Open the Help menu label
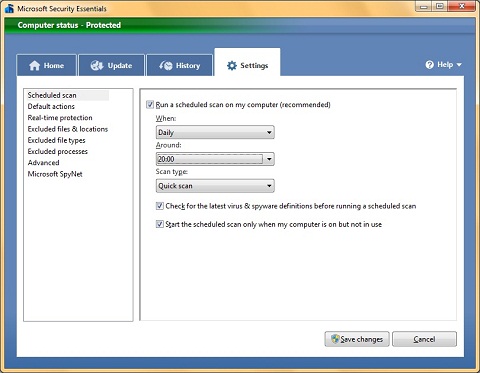Viewport: 480px width, 373px height. point(445,65)
